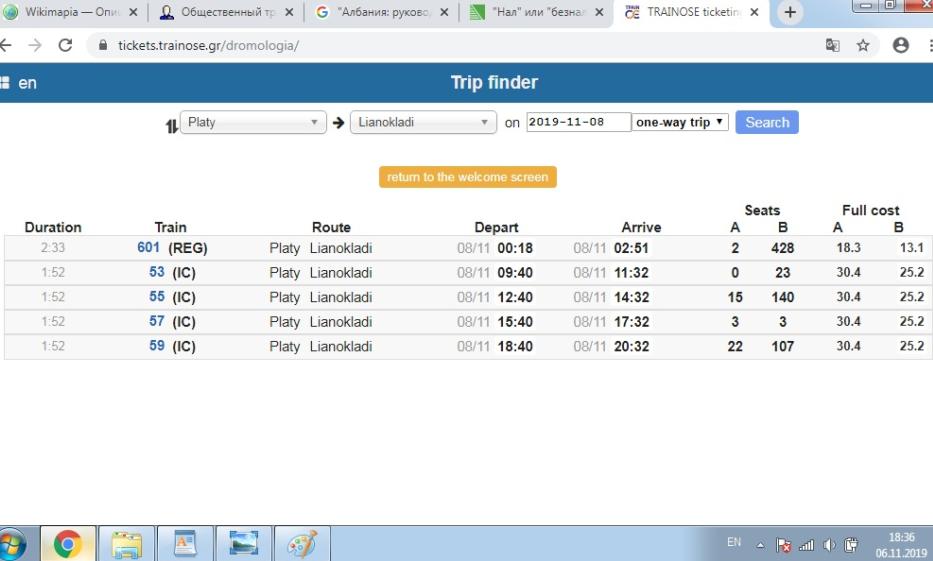Open the Chrome profile avatar icon
Image resolution: width=933 pixels, height=561 pixels.
pos(901,45)
